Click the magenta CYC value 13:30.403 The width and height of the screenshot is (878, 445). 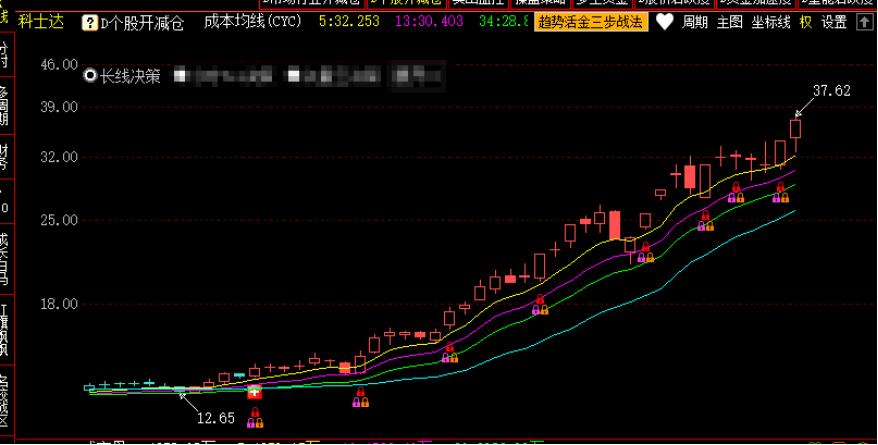(429, 22)
